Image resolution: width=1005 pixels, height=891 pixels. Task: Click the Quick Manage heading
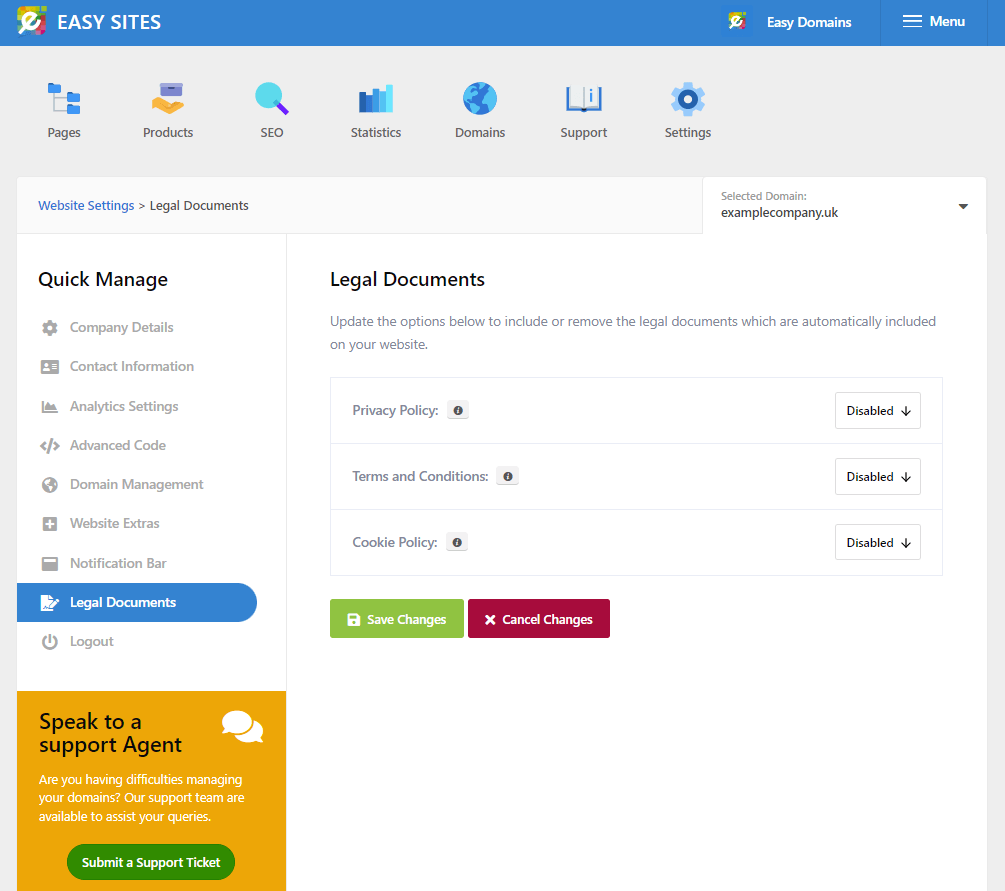103,279
